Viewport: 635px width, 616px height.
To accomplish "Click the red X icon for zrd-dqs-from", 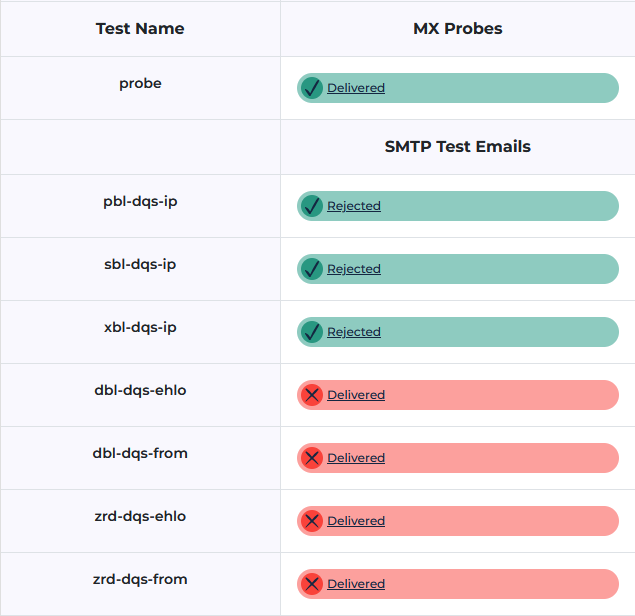I will [x=311, y=584].
